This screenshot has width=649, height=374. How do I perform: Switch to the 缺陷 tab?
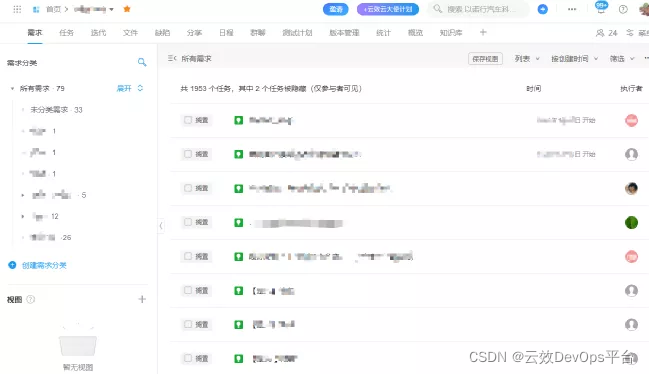[x=162, y=33]
